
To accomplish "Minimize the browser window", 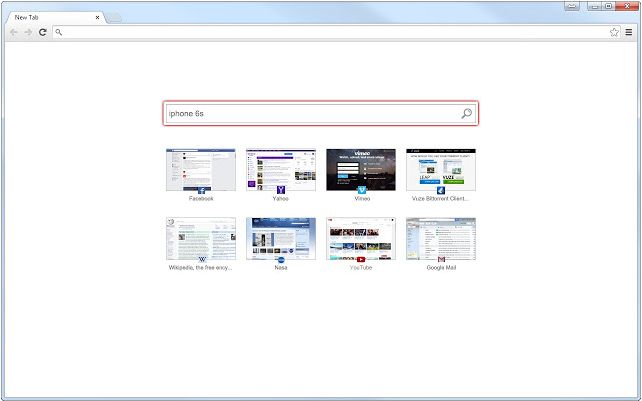I will [x=595, y=6].
